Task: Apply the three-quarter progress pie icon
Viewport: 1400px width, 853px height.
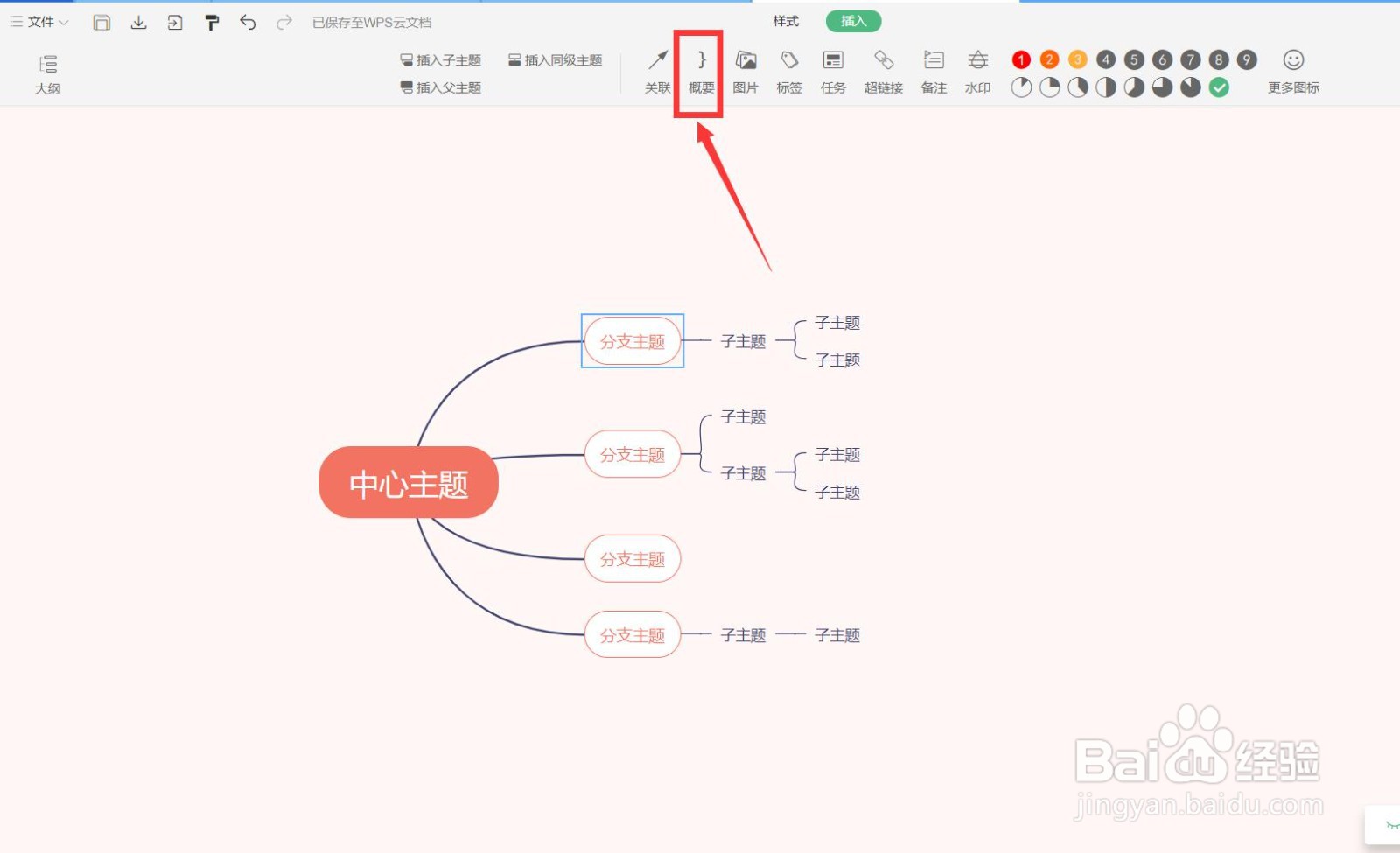Action: [1162, 87]
